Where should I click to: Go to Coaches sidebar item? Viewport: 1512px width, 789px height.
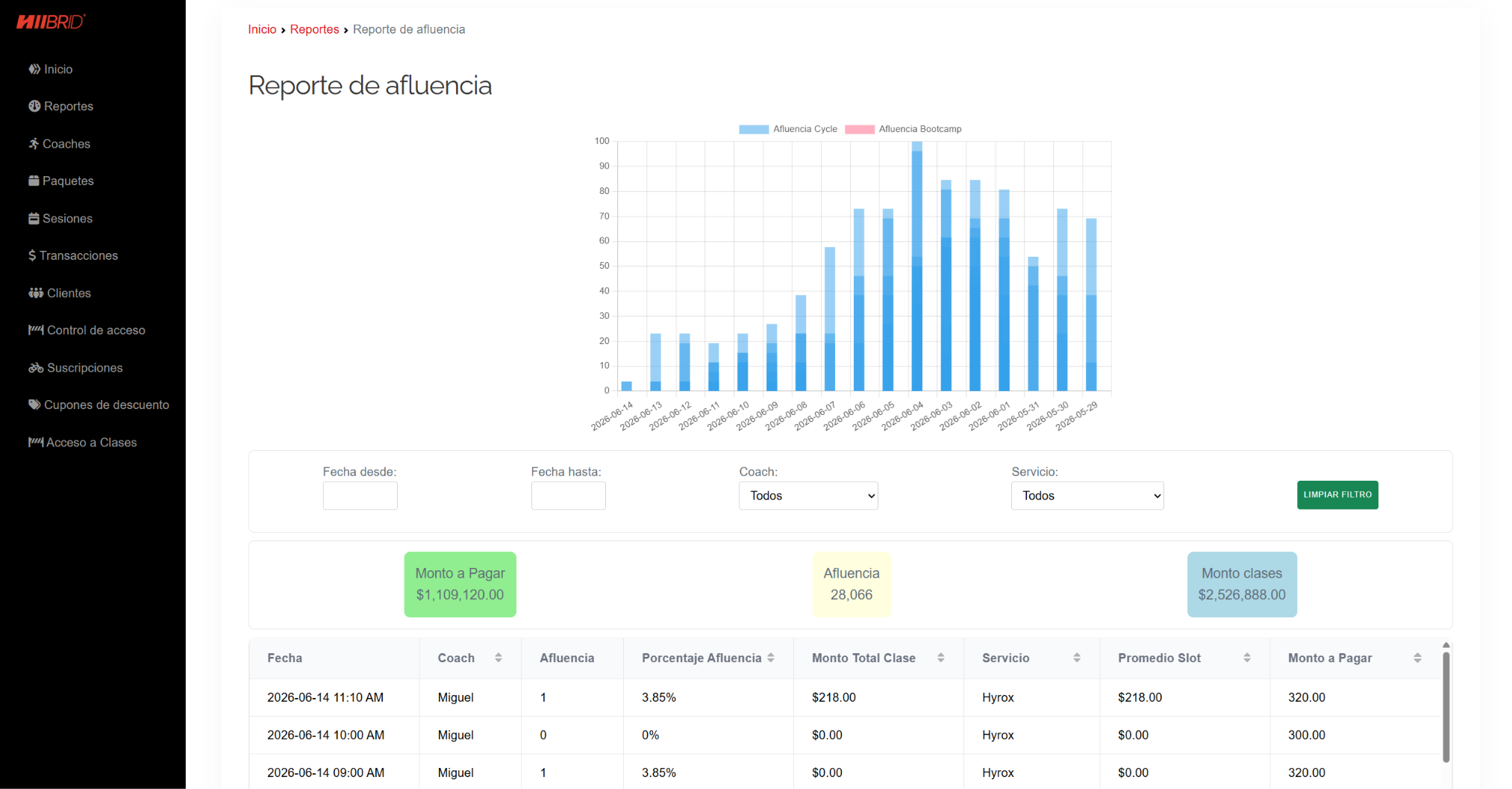click(x=60, y=143)
